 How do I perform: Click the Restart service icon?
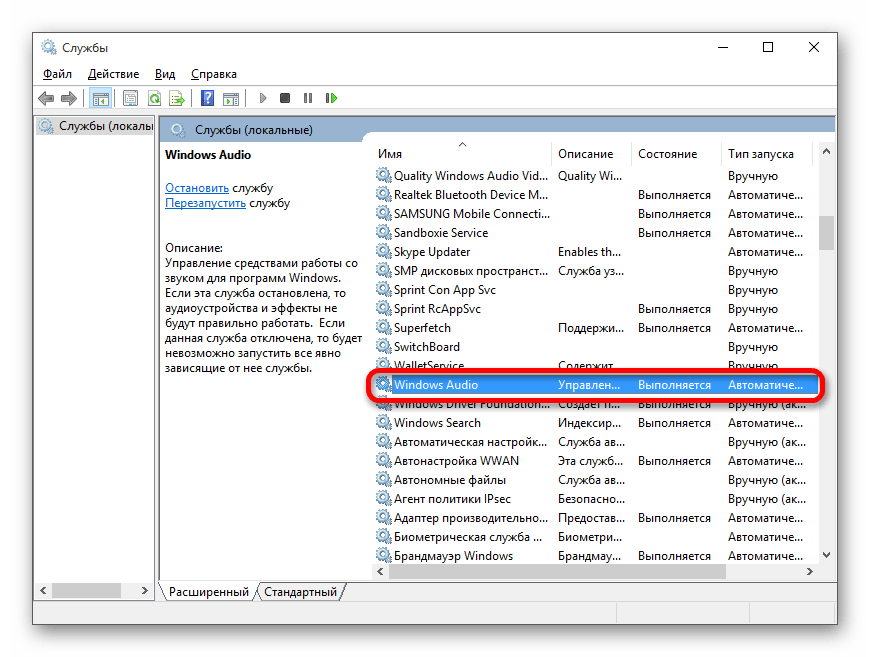(x=331, y=98)
